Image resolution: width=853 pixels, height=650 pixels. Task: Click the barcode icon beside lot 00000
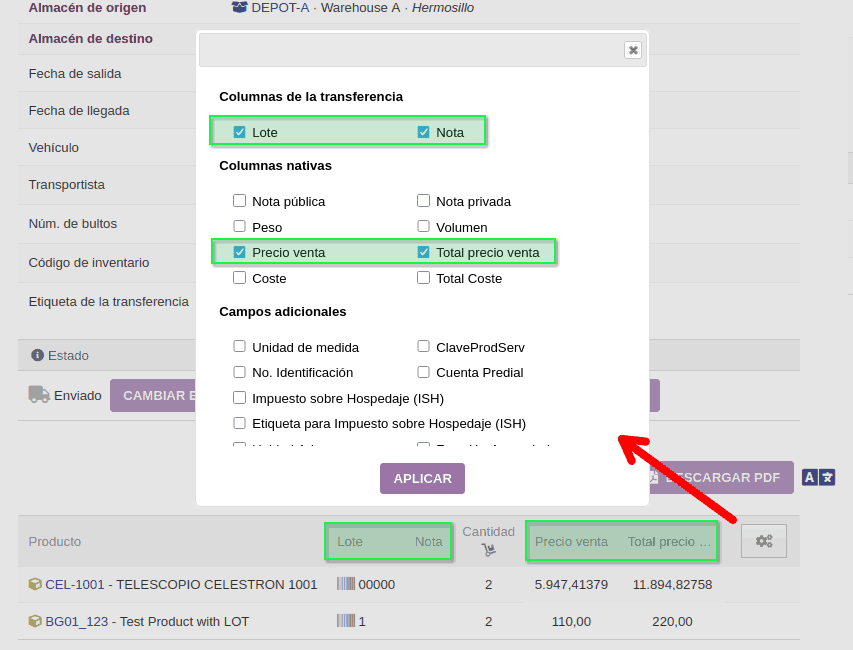pyautogui.click(x=346, y=584)
